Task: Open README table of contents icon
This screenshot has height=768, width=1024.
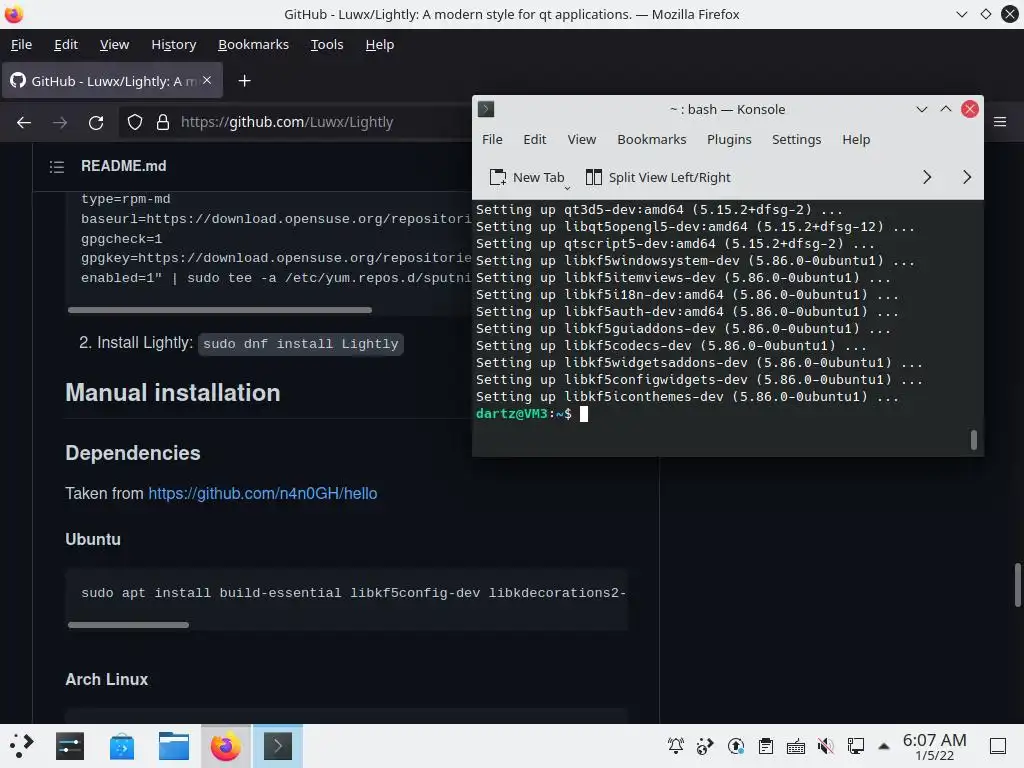Action: pyautogui.click(x=57, y=167)
